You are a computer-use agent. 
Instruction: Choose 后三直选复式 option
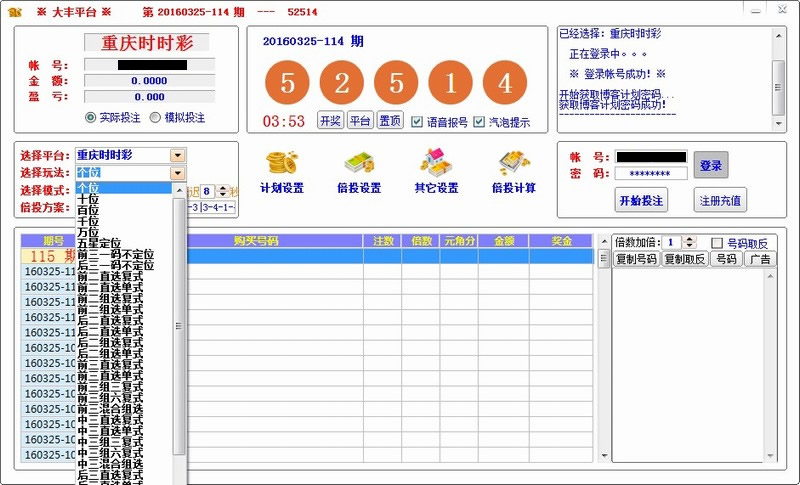[x=124, y=475]
